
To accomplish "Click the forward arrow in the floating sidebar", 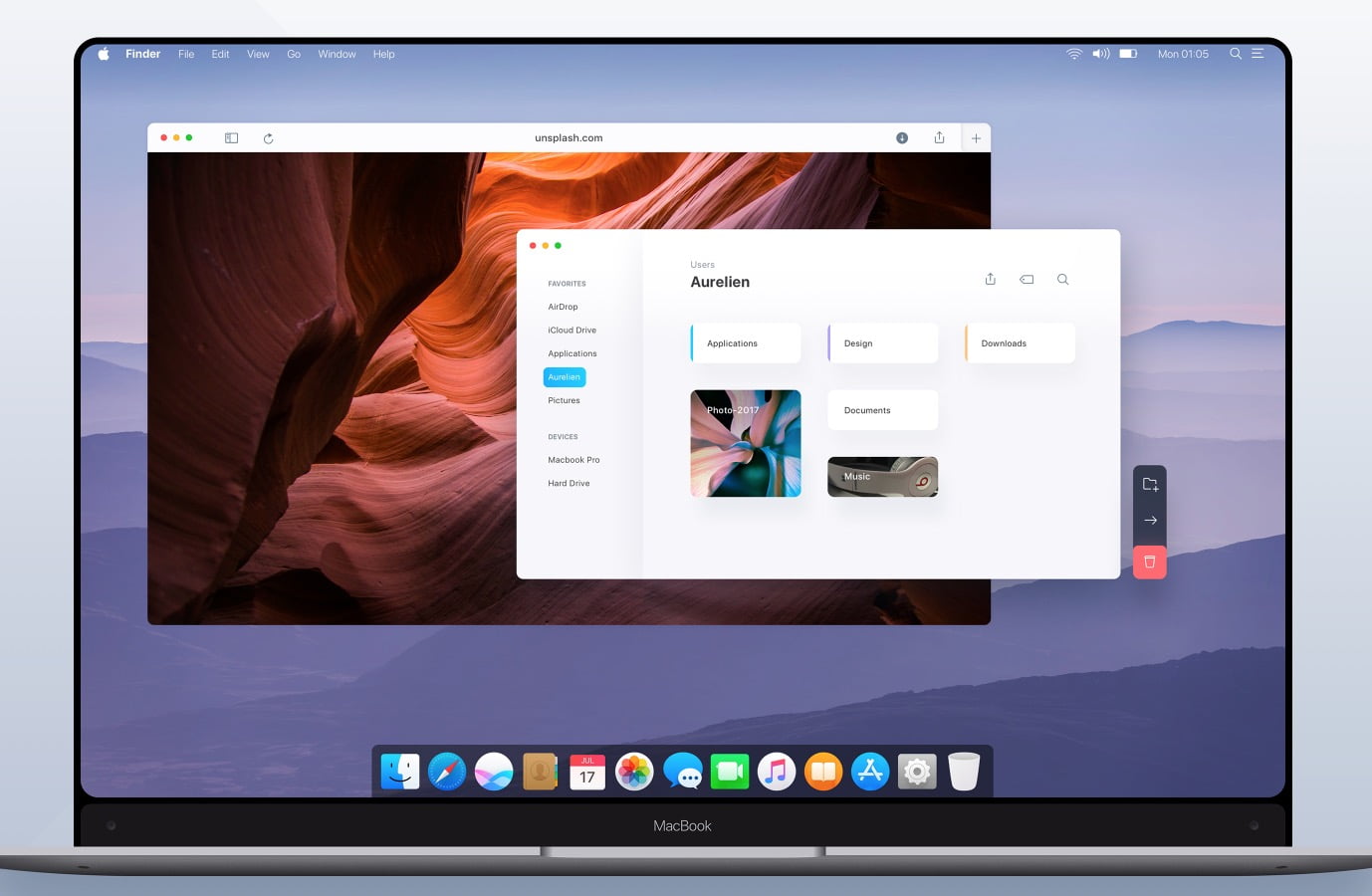I will [1150, 520].
